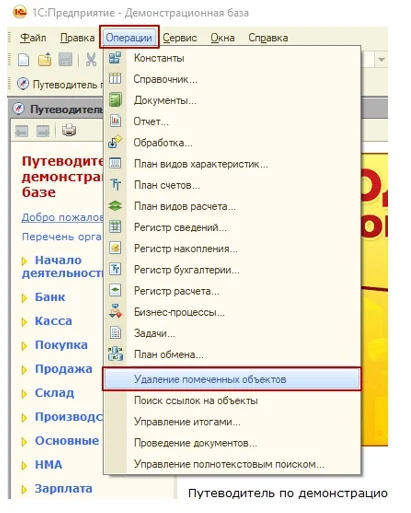Open the Банк section link
The width and height of the screenshot is (411, 513).
tap(50, 297)
